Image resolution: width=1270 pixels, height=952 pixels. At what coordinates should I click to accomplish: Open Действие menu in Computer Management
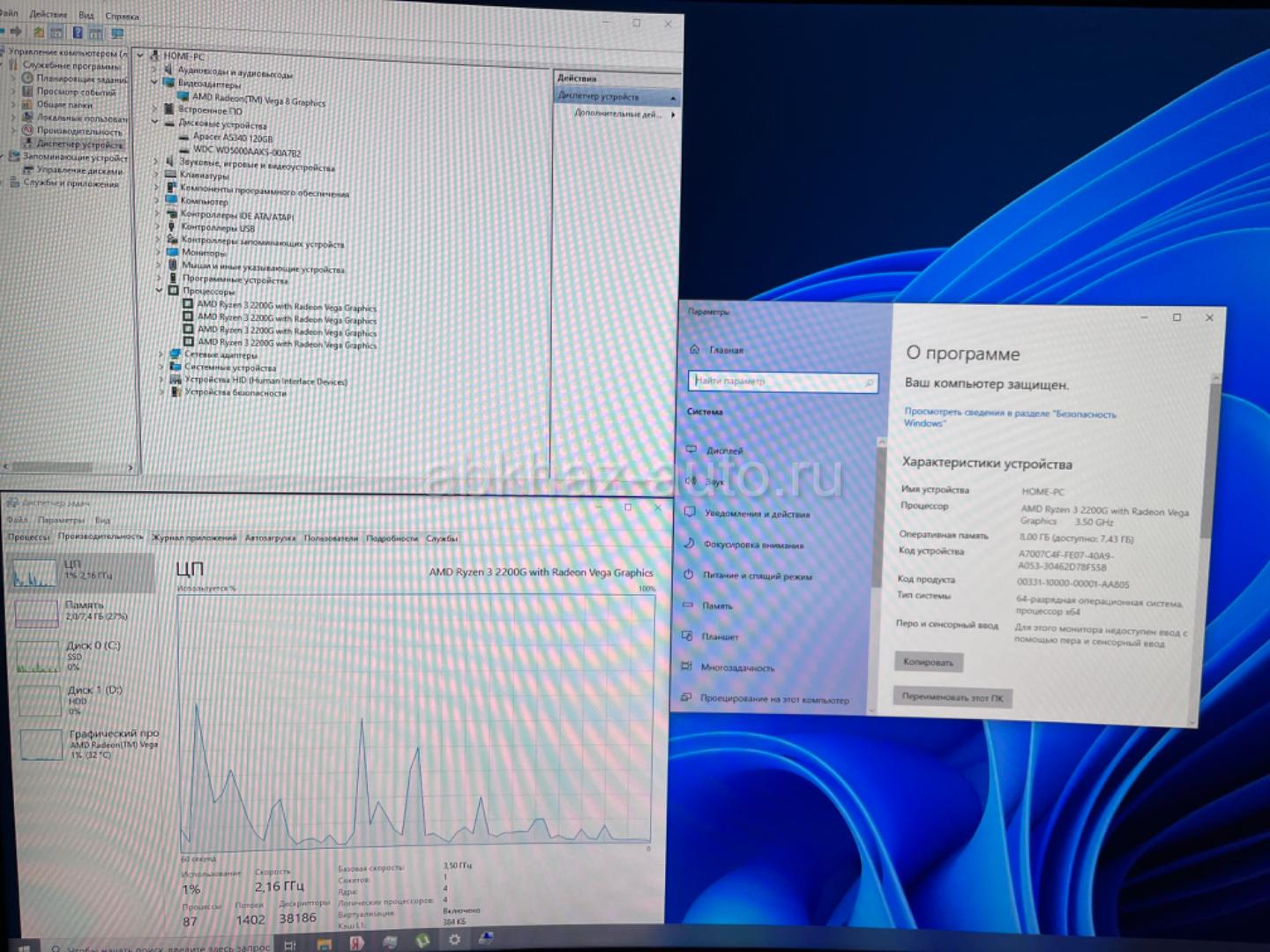[48, 14]
